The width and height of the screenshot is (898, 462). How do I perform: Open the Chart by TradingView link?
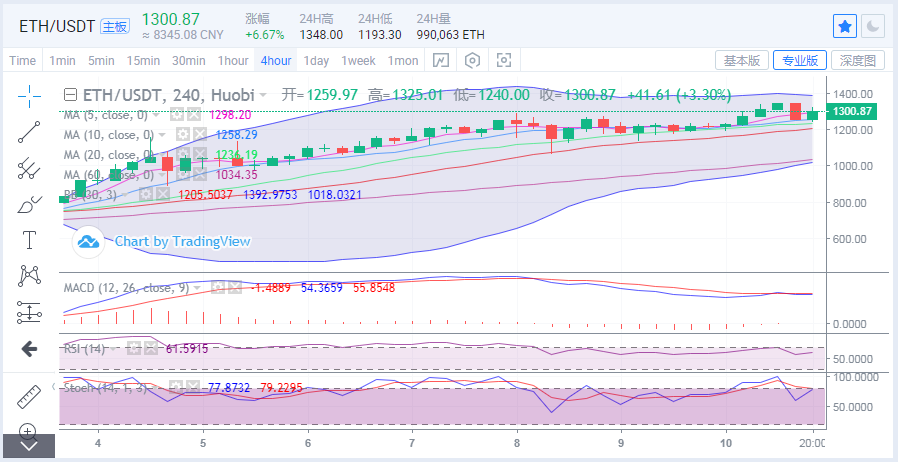coord(183,242)
